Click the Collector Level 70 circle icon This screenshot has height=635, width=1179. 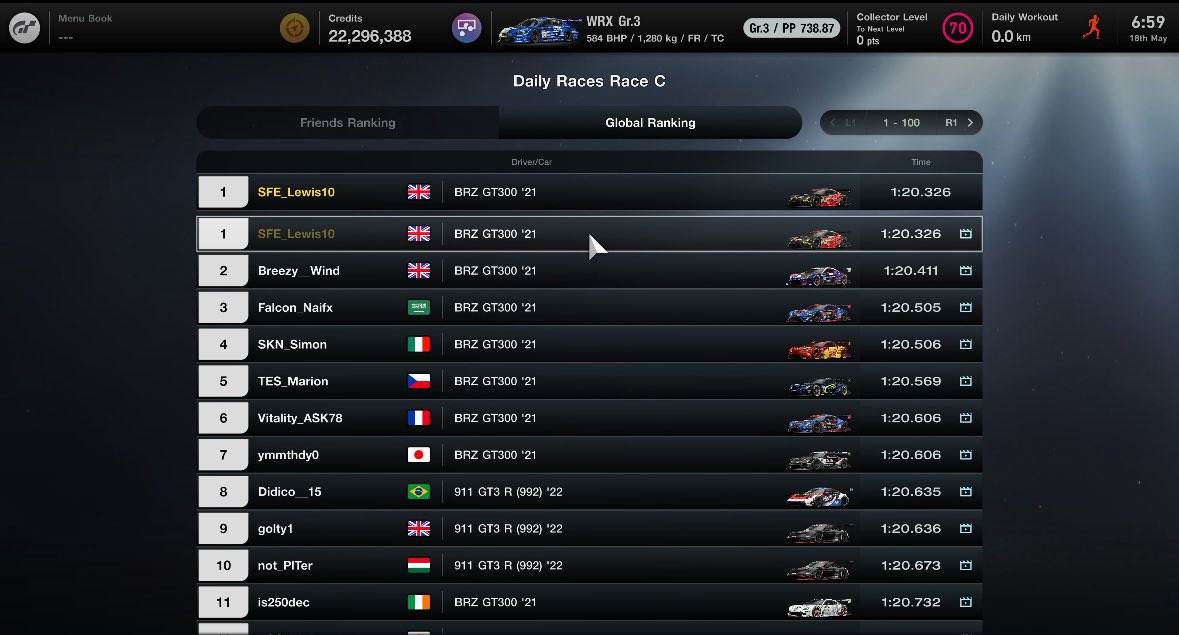[957, 29]
